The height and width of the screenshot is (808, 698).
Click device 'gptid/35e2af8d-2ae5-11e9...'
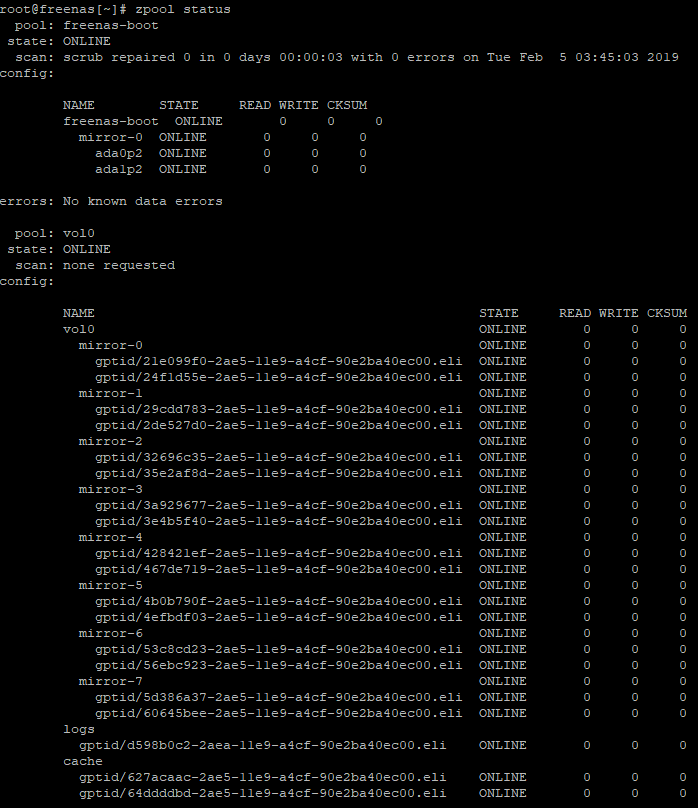tap(279, 474)
